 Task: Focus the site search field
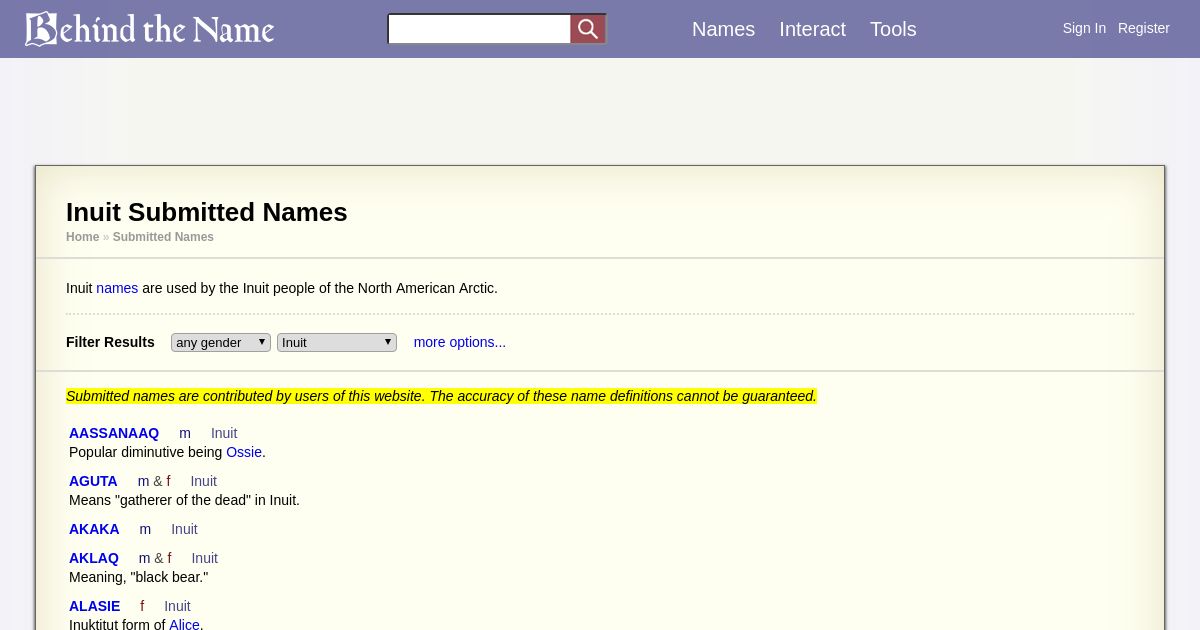[479, 29]
